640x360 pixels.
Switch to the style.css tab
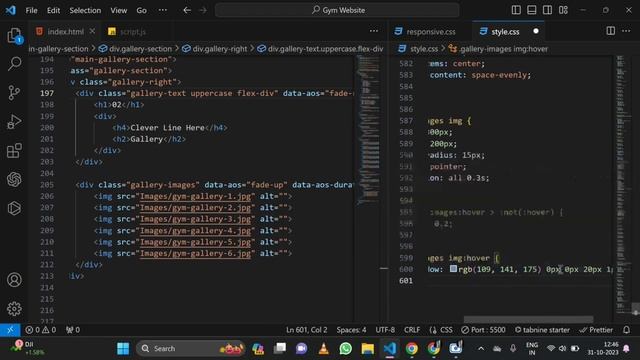[505, 31]
